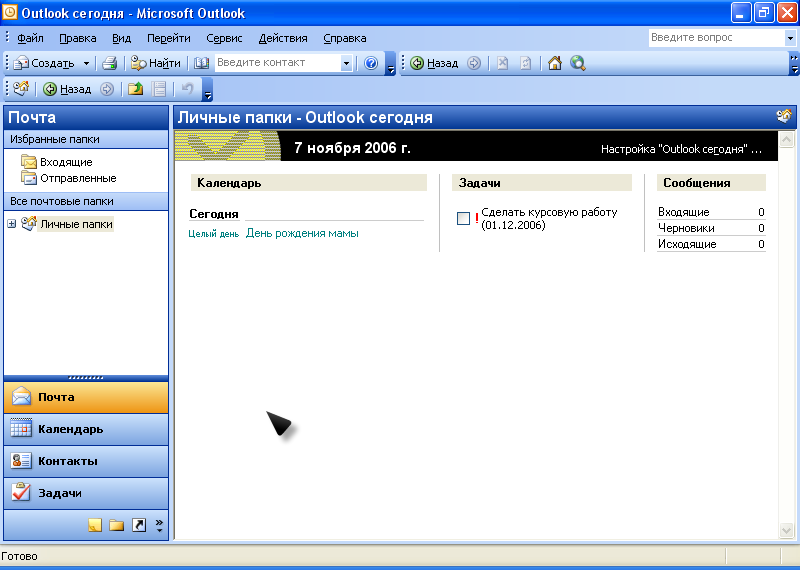This screenshot has height=570, width=800.
Task: Check the Сделать курсовую работу task checkbox
Action: point(463,218)
